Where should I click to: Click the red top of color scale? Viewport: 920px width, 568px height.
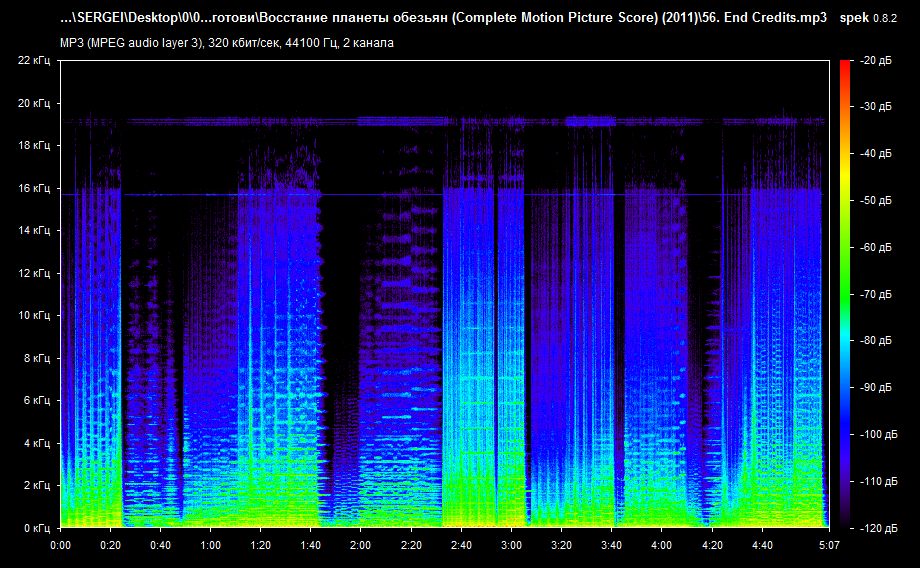[x=845, y=67]
